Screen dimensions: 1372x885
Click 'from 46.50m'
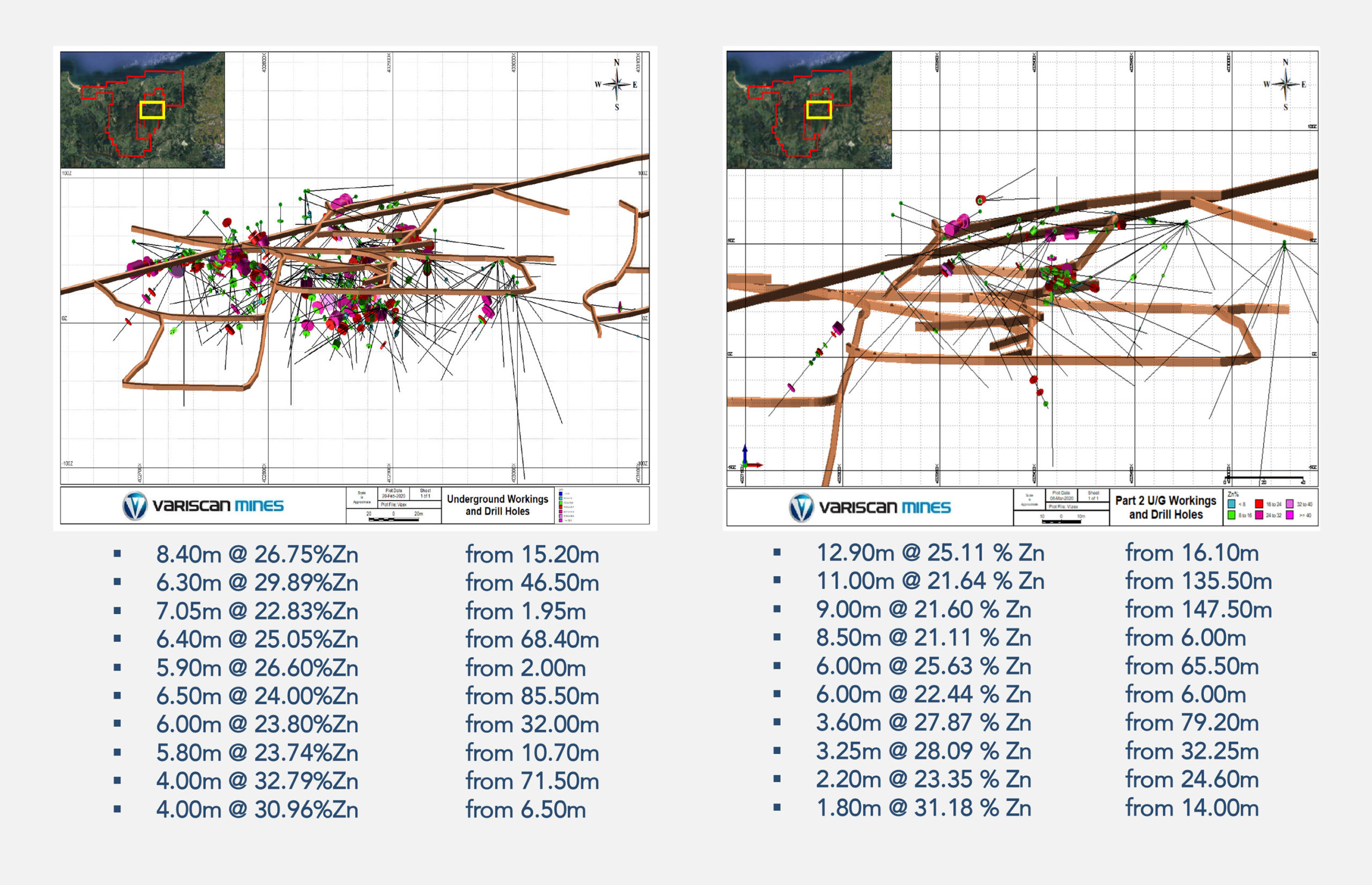(532, 583)
